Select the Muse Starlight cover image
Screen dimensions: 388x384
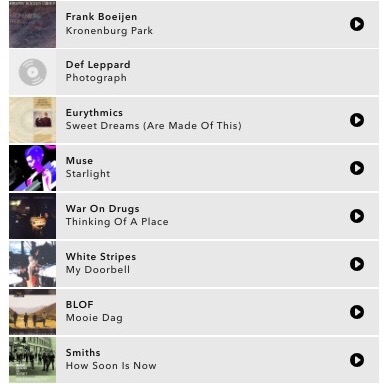[x=32, y=168]
